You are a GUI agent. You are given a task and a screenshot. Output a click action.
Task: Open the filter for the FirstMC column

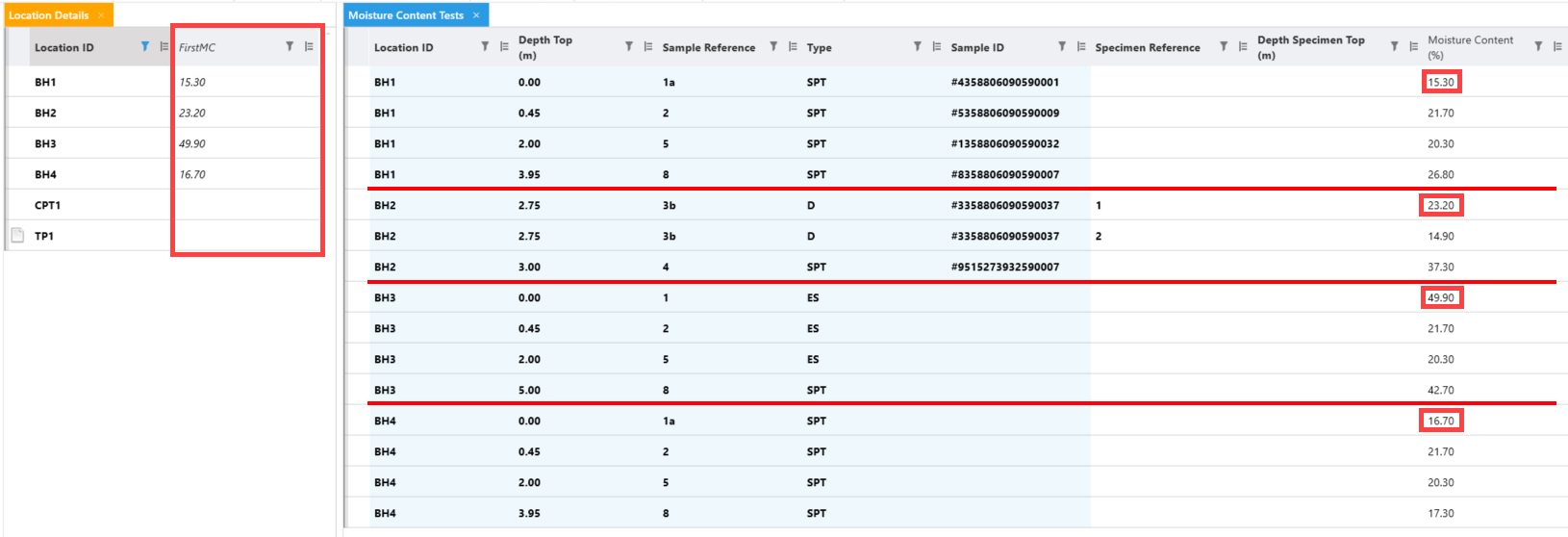290,46
